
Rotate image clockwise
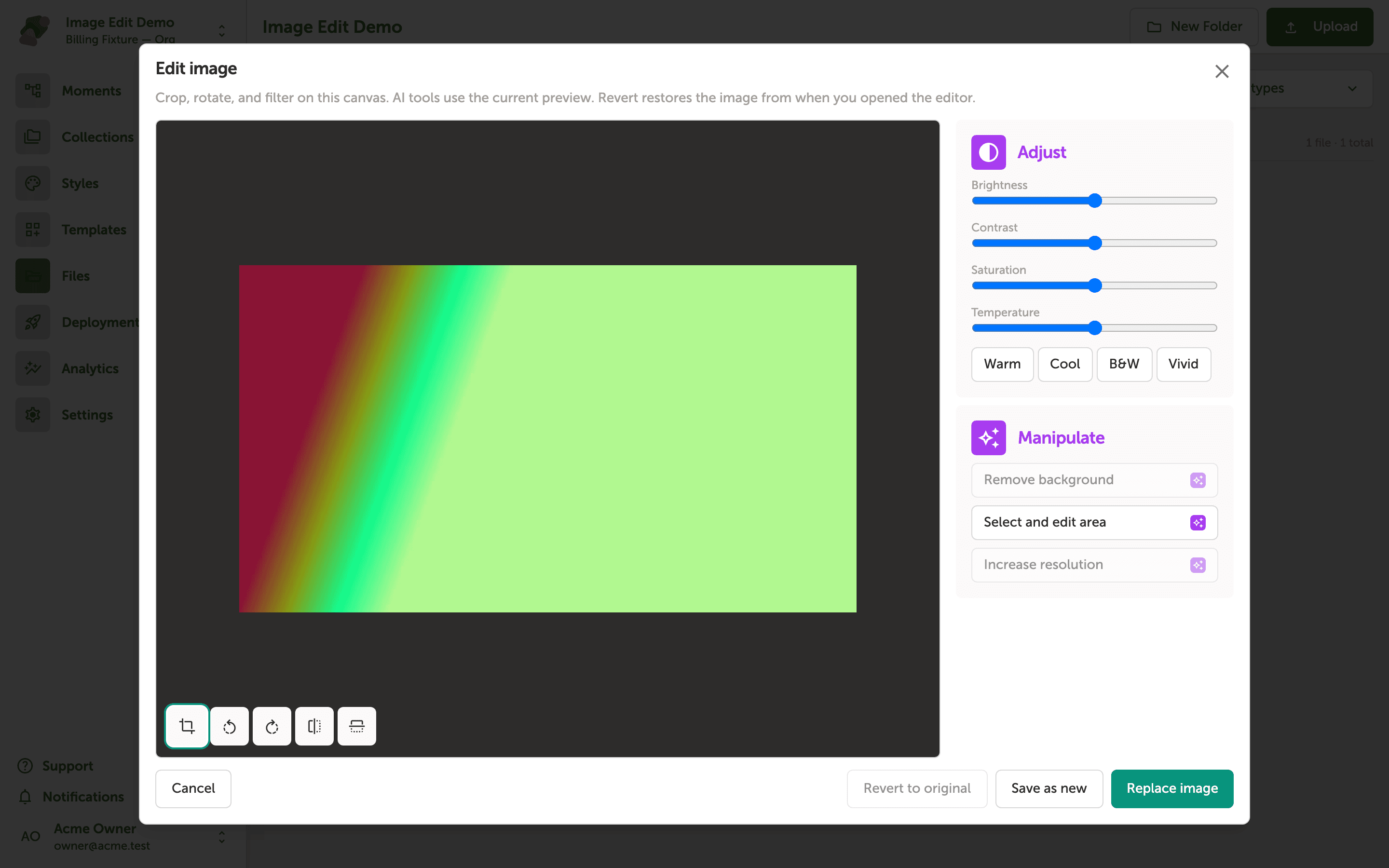pyautogui.click(x=272, y=726)
